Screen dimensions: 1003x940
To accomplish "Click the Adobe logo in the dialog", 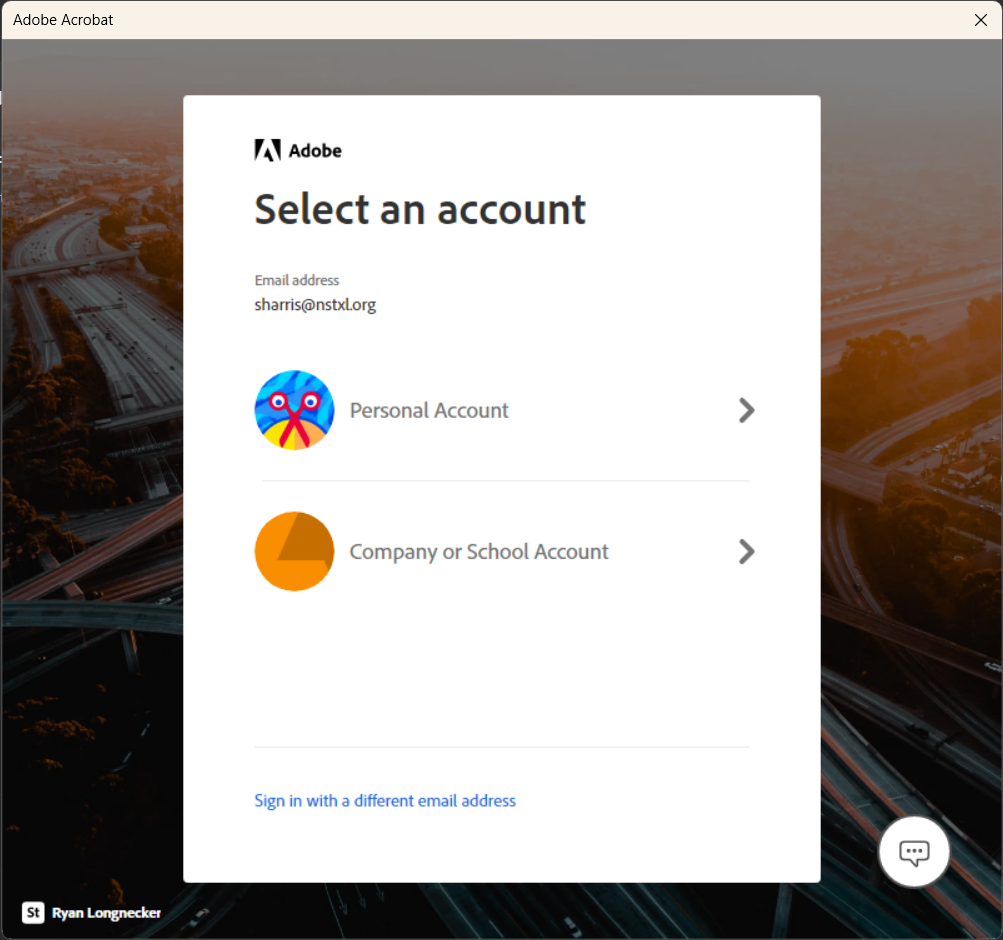I will point(298,150).
